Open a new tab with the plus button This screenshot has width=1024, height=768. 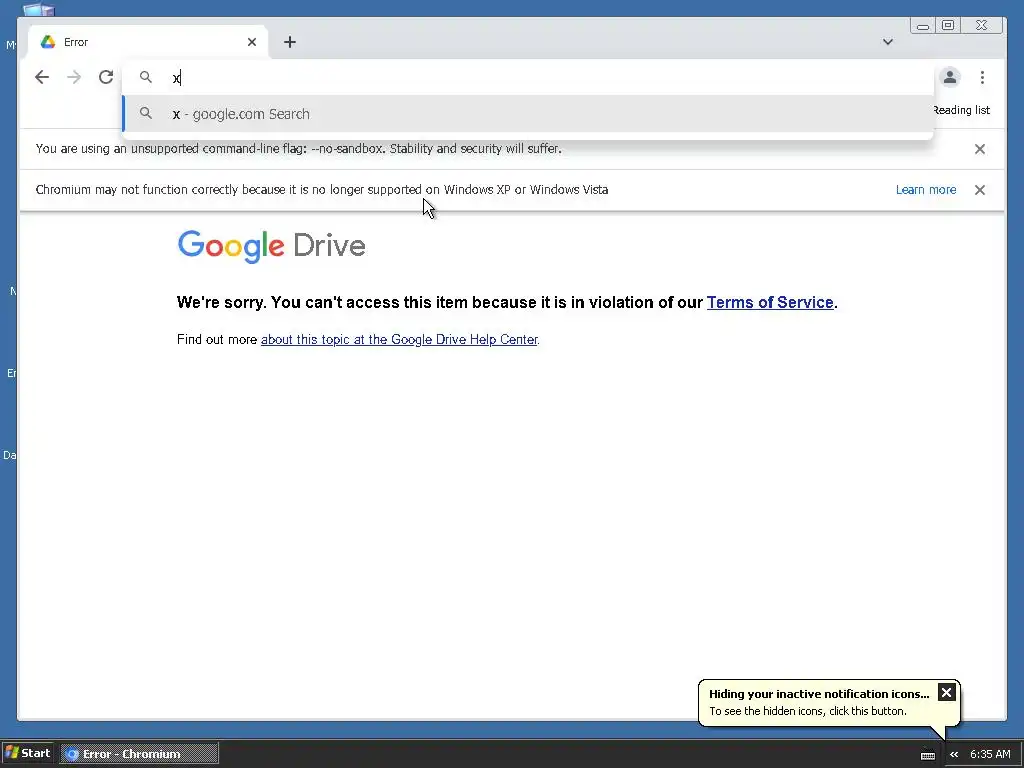(290, 42)
